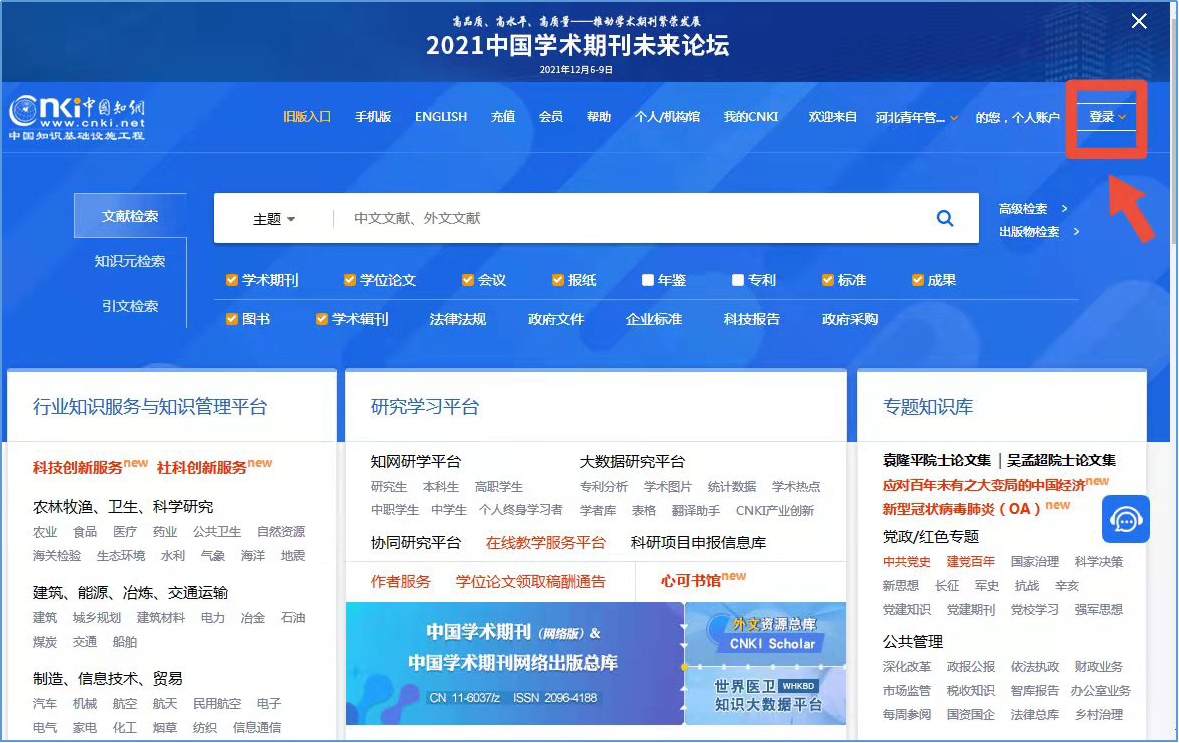Open 吴孟超院士论文集 link
This screenshot has height=743, width=1179.
pyautogui.click(x=1062, y=459)
